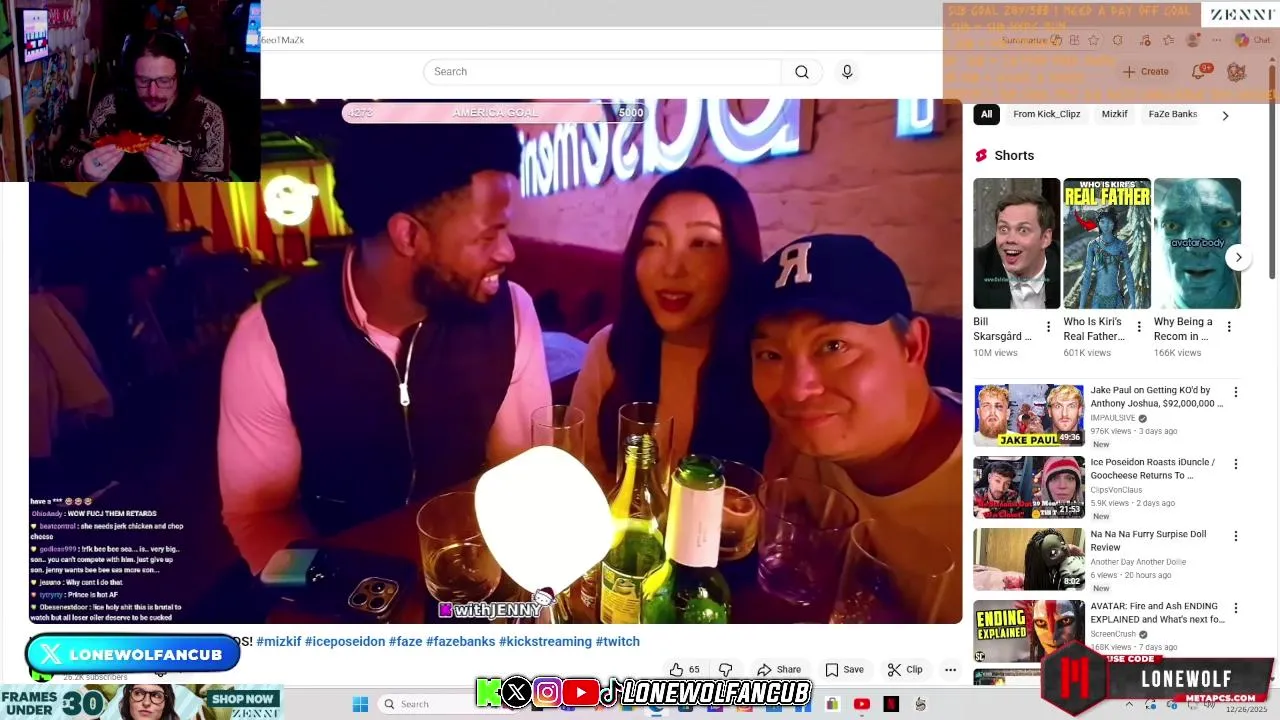Show next Shorts with arrow button

tap(1238, 257)
